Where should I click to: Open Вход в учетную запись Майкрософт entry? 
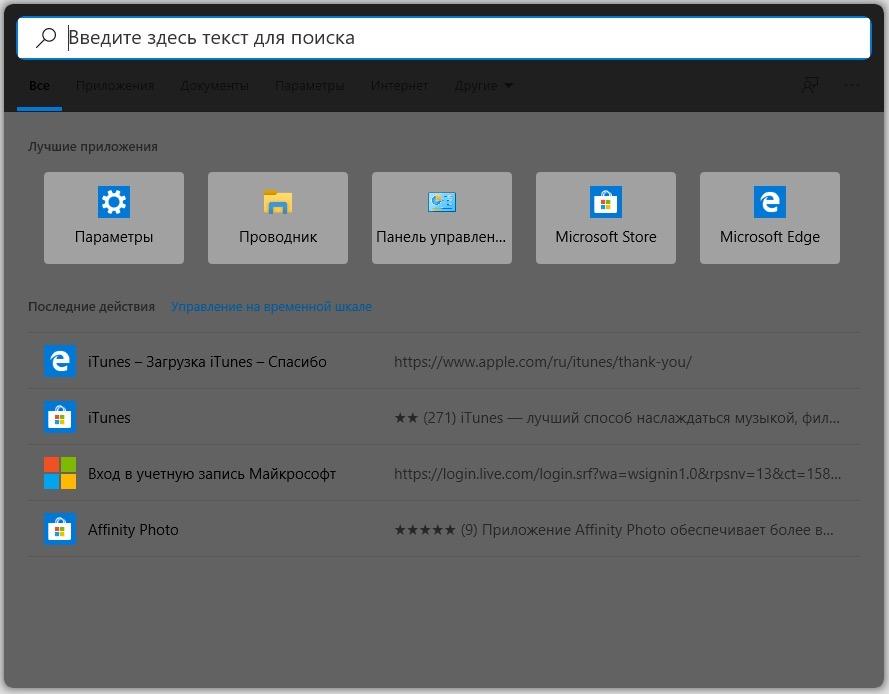(444, 473)
